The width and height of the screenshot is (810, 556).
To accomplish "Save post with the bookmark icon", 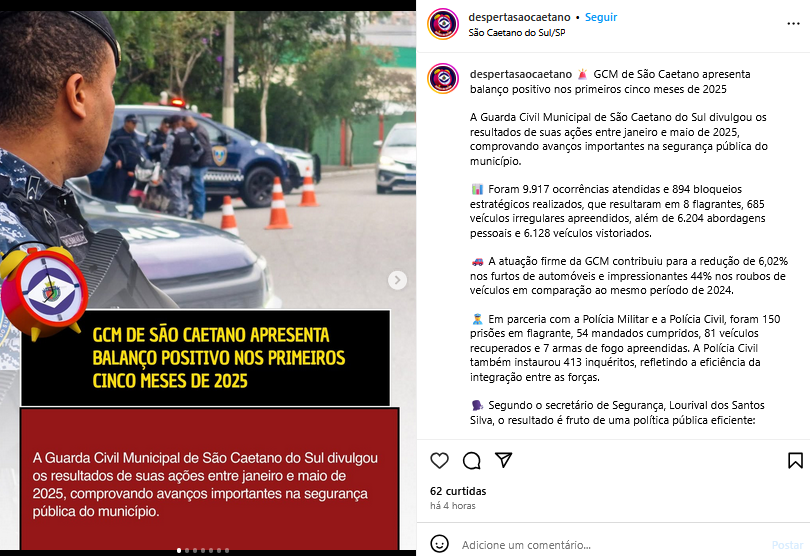I will click(795, 460).
